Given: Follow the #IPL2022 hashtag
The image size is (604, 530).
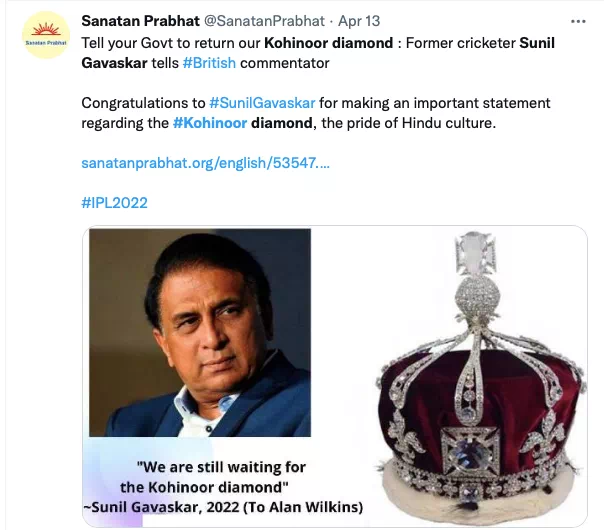Looking at the screenshot, I should coord(114,203).
